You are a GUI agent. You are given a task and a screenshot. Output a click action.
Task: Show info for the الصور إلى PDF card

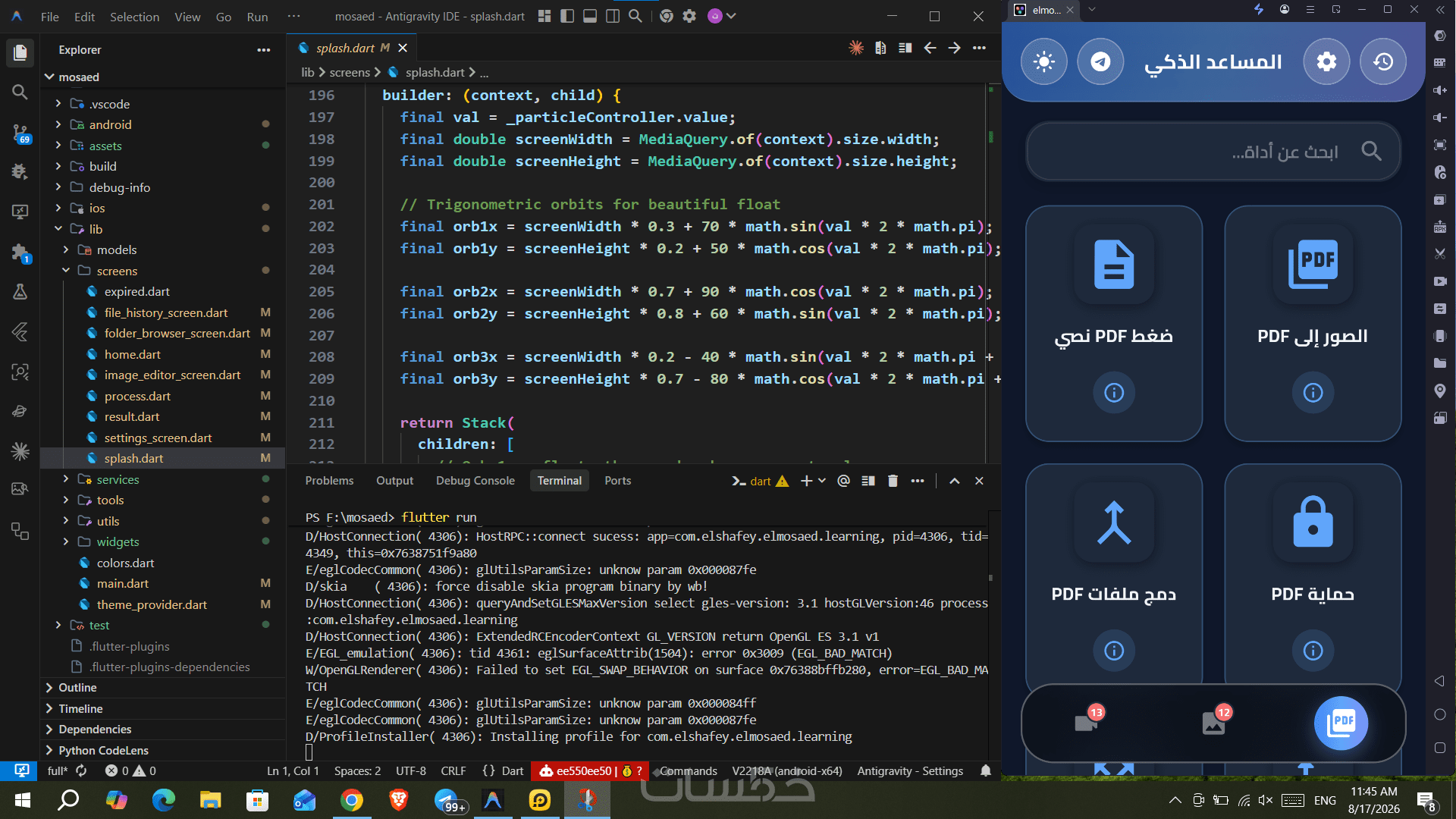pyautogui.click(x=1313, y=393)
